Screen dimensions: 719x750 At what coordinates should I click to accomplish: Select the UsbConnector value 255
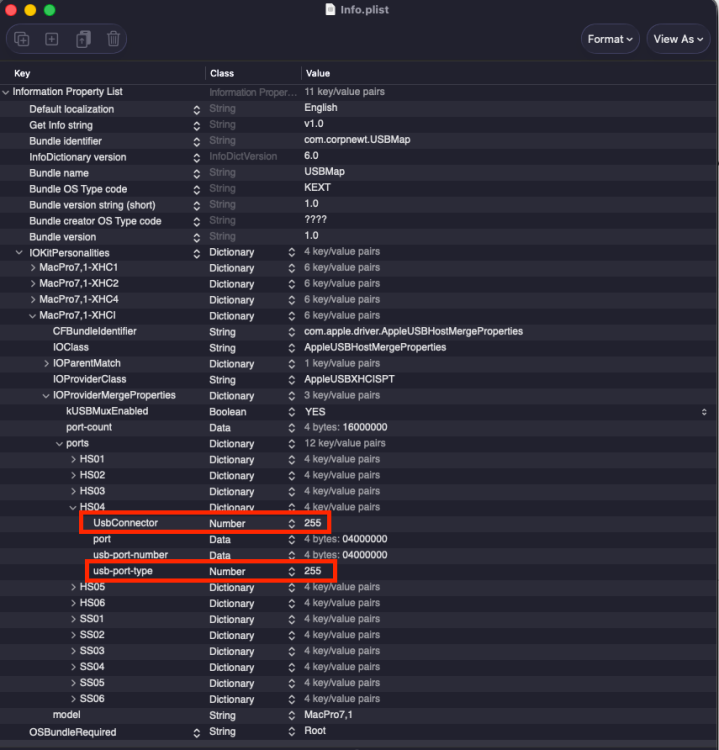tap(312, 523)
